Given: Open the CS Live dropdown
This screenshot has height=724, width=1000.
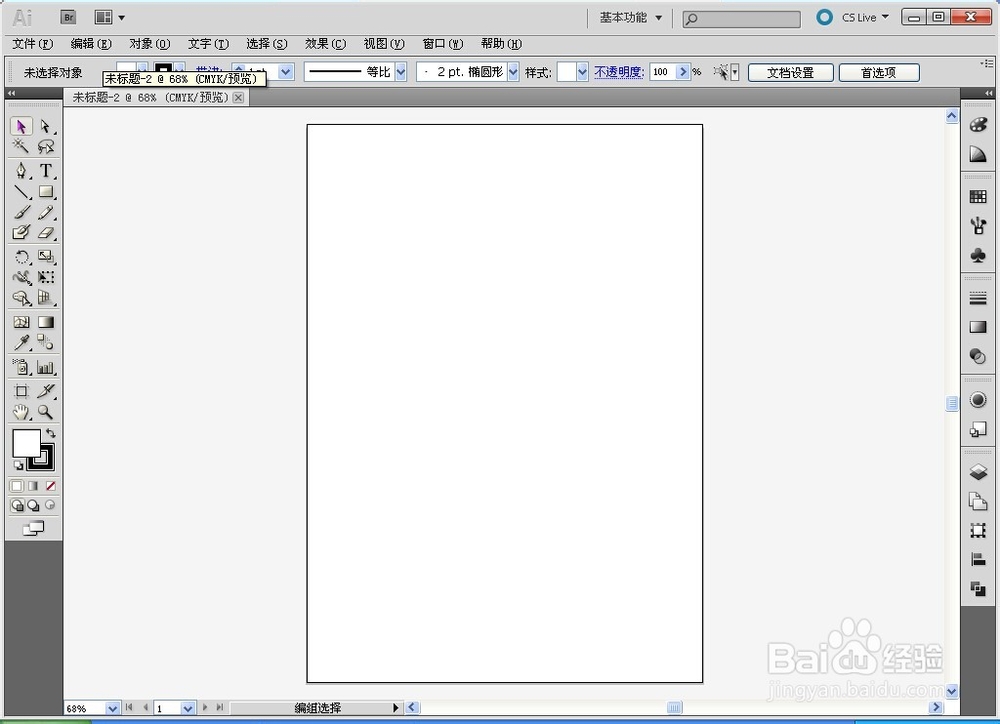Looking at the screenshot, I should 865,18.
